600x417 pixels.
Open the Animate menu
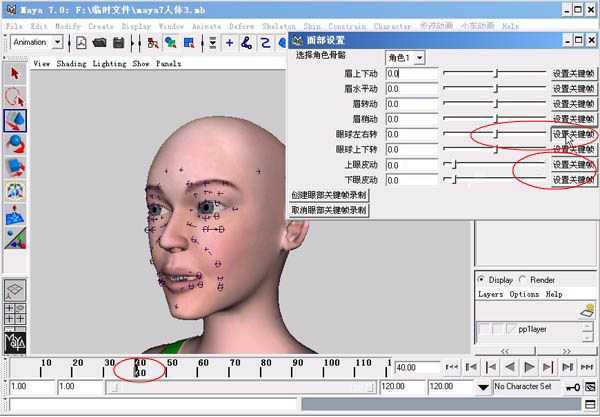(x=207, y=26)
